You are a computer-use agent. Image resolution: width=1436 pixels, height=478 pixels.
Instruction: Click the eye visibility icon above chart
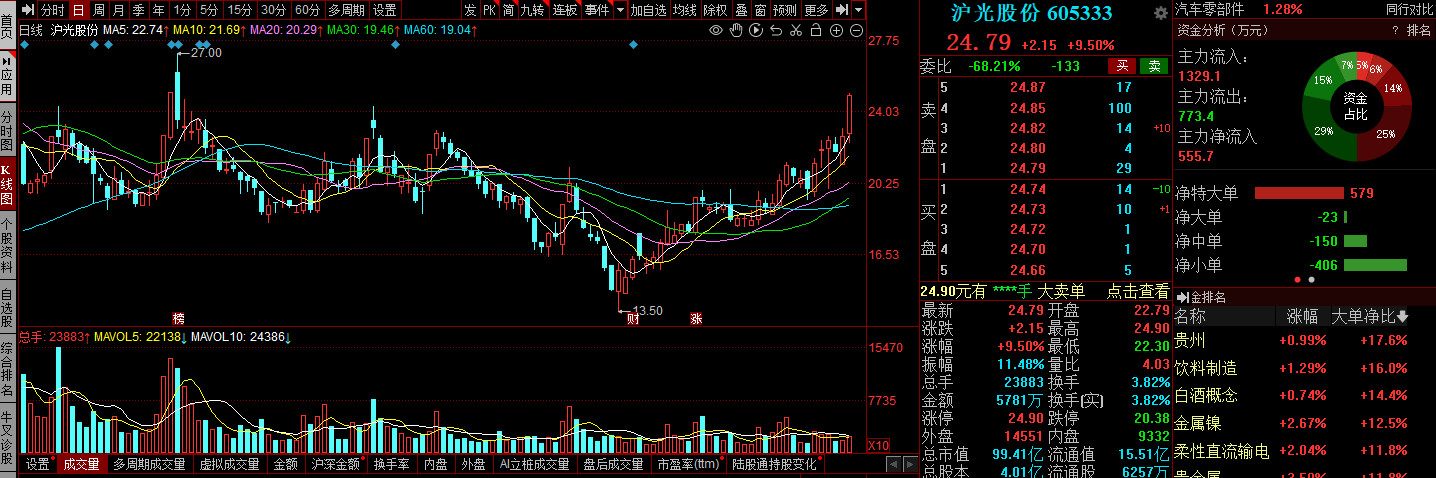point(715,31)
